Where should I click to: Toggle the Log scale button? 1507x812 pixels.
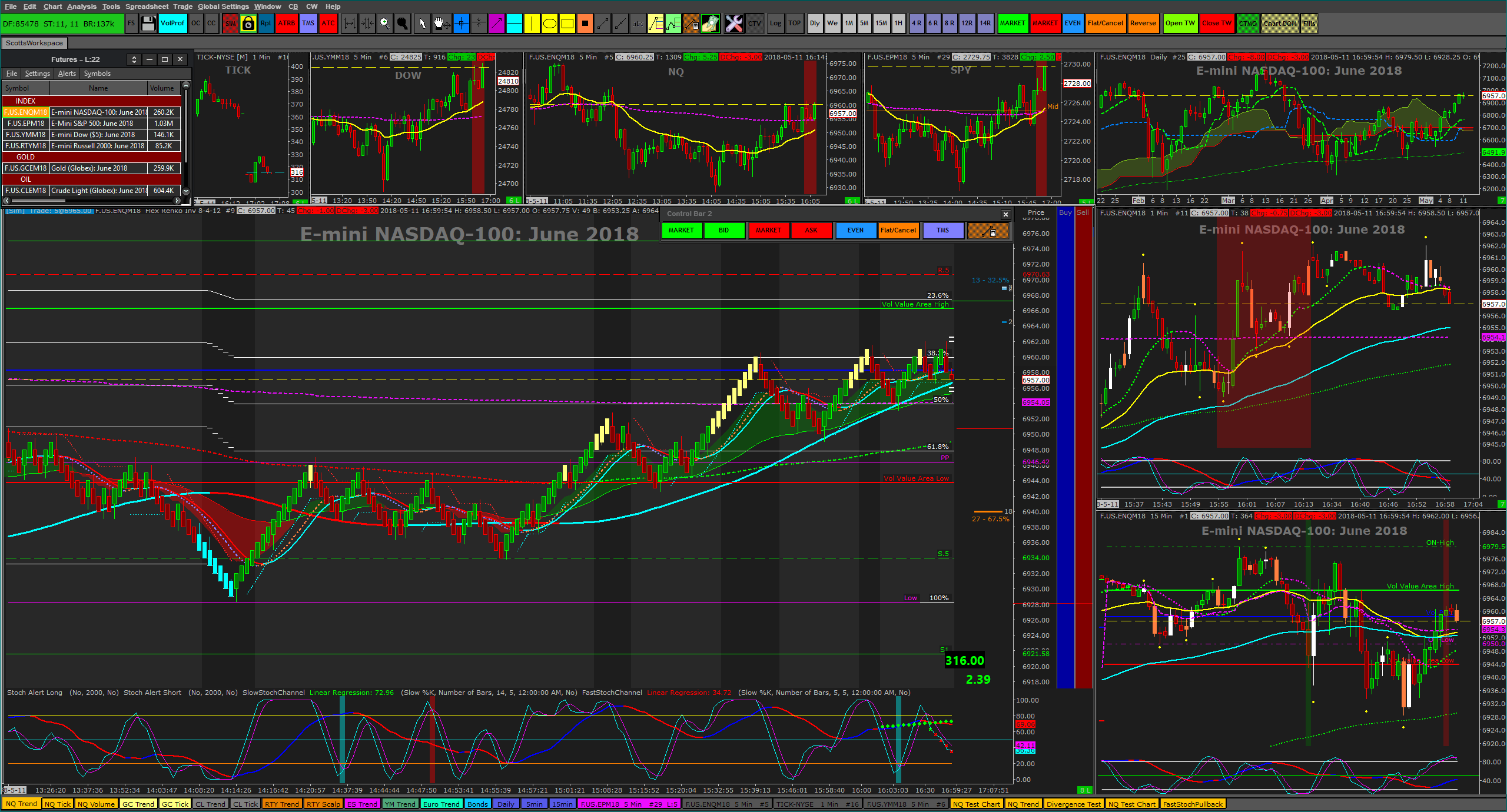(x=775, y=24)
